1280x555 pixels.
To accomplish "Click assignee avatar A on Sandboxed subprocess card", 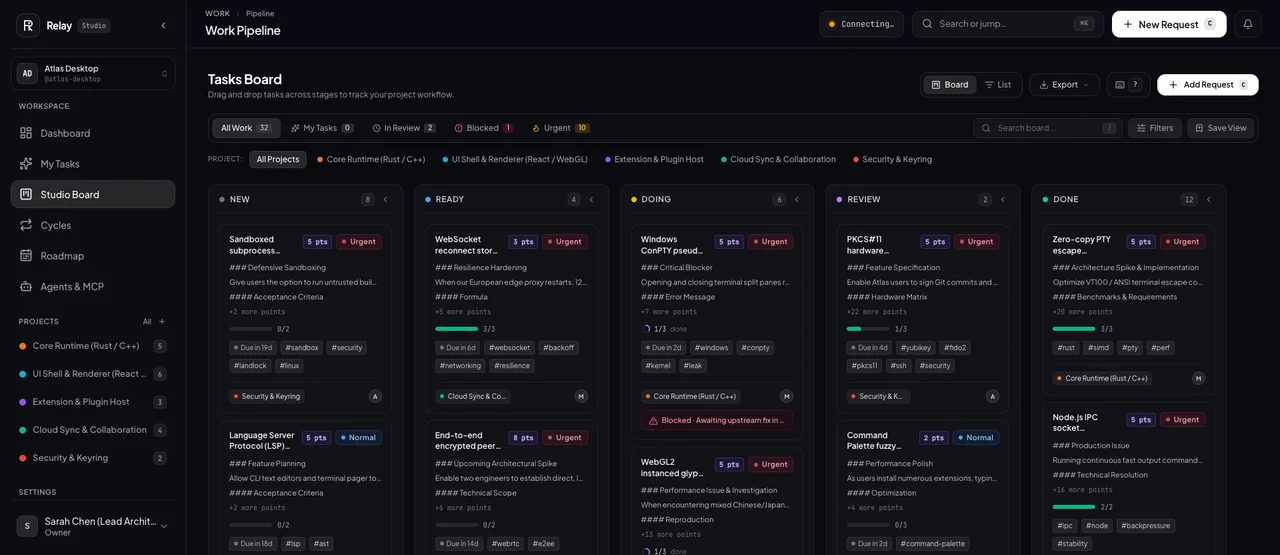I will tap(375, 396).
